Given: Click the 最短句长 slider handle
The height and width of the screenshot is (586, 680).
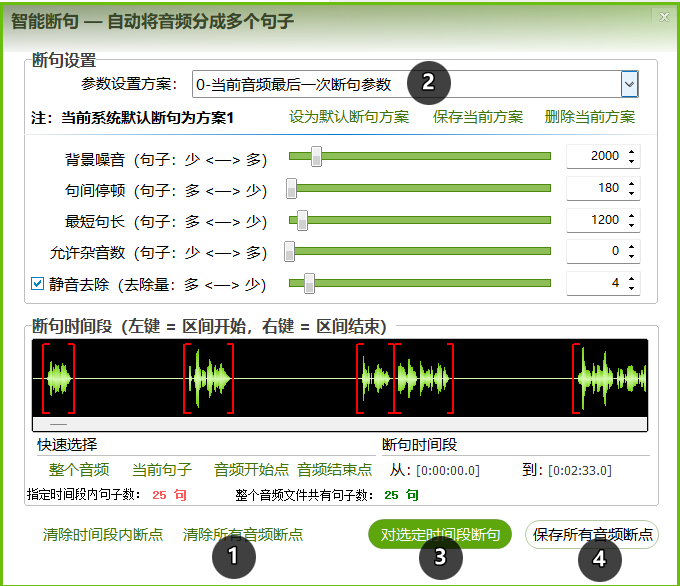Looking at the screenshot, I should [x=302, y=220].
